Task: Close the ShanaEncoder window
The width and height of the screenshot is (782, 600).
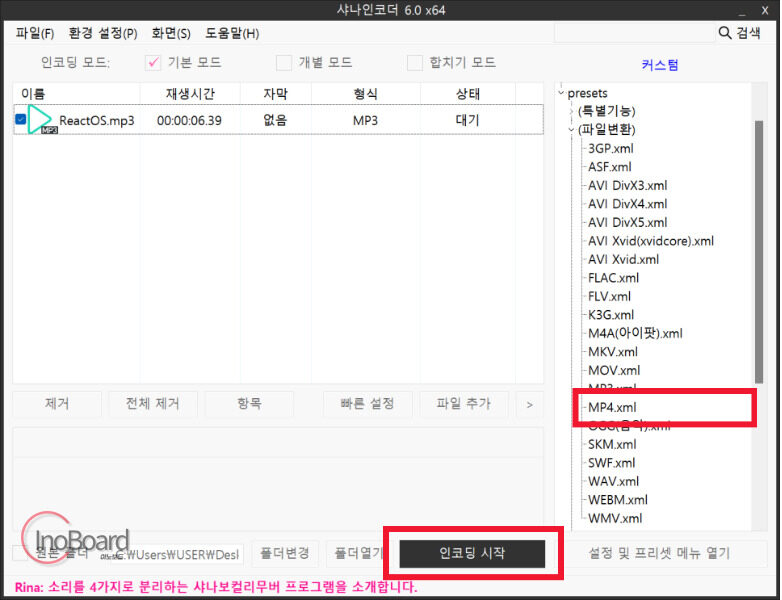Action: [765, 10]
